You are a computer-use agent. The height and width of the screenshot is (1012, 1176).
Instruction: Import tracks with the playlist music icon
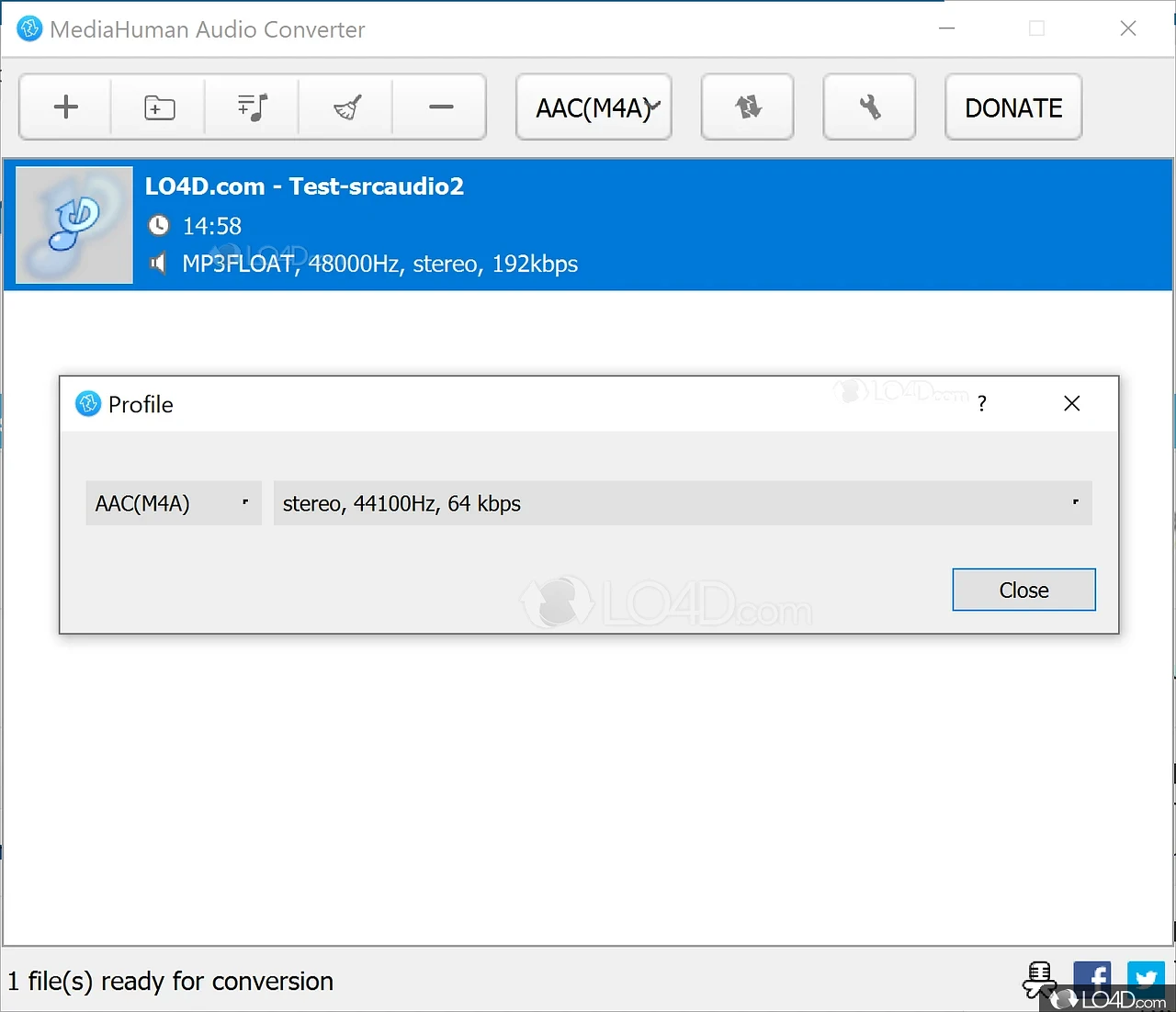(253, 107)
